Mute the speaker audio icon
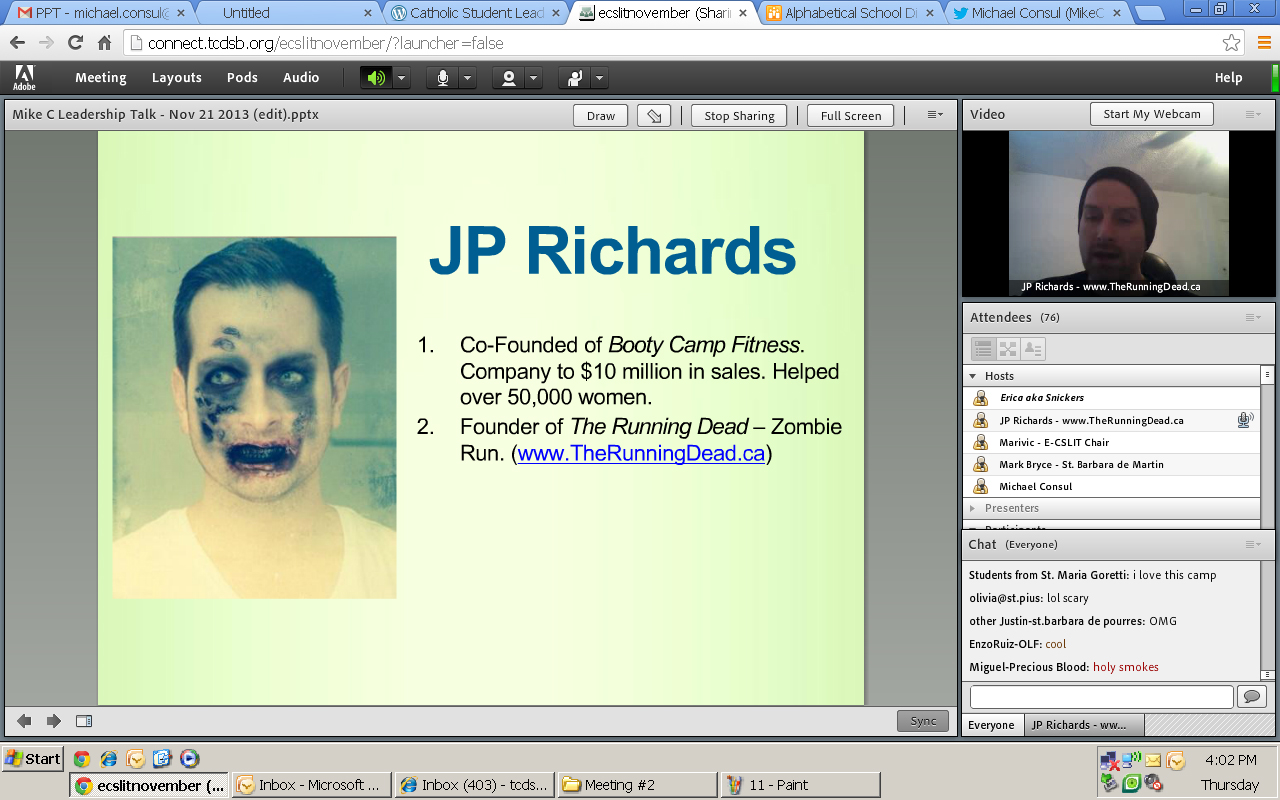The image size is (1280, 800). (377, 78)
